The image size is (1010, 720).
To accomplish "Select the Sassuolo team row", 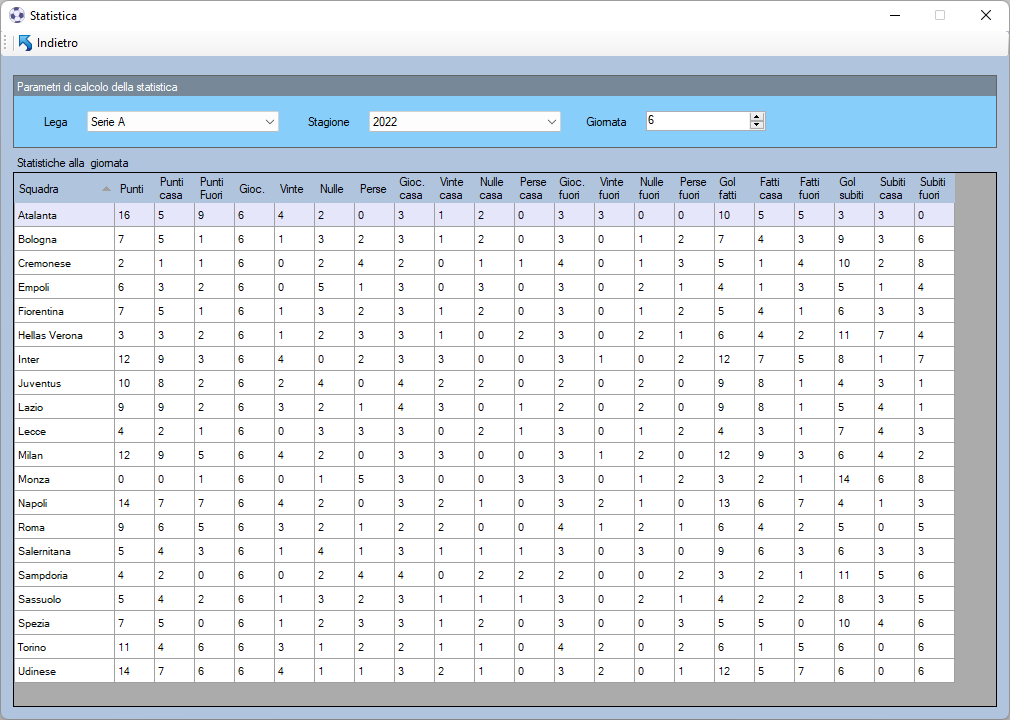I will point(484,599).
